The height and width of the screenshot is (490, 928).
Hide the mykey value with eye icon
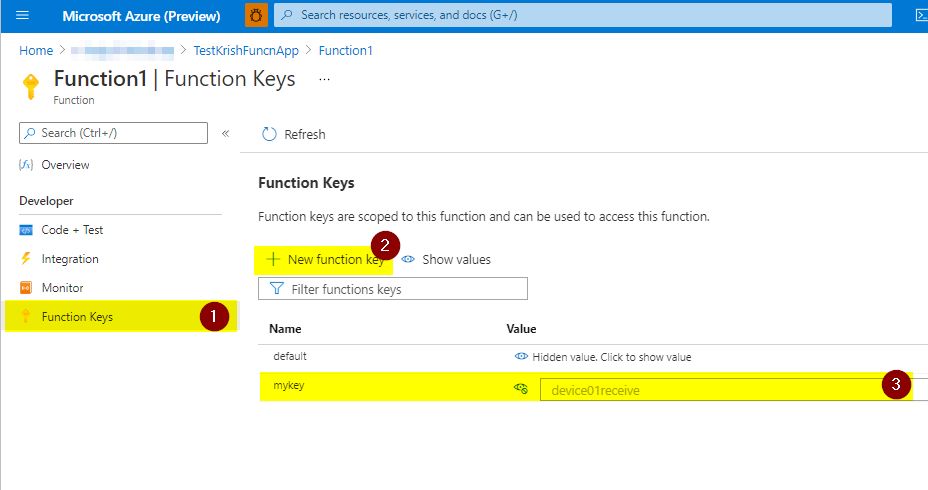click(x=521, y=389)
